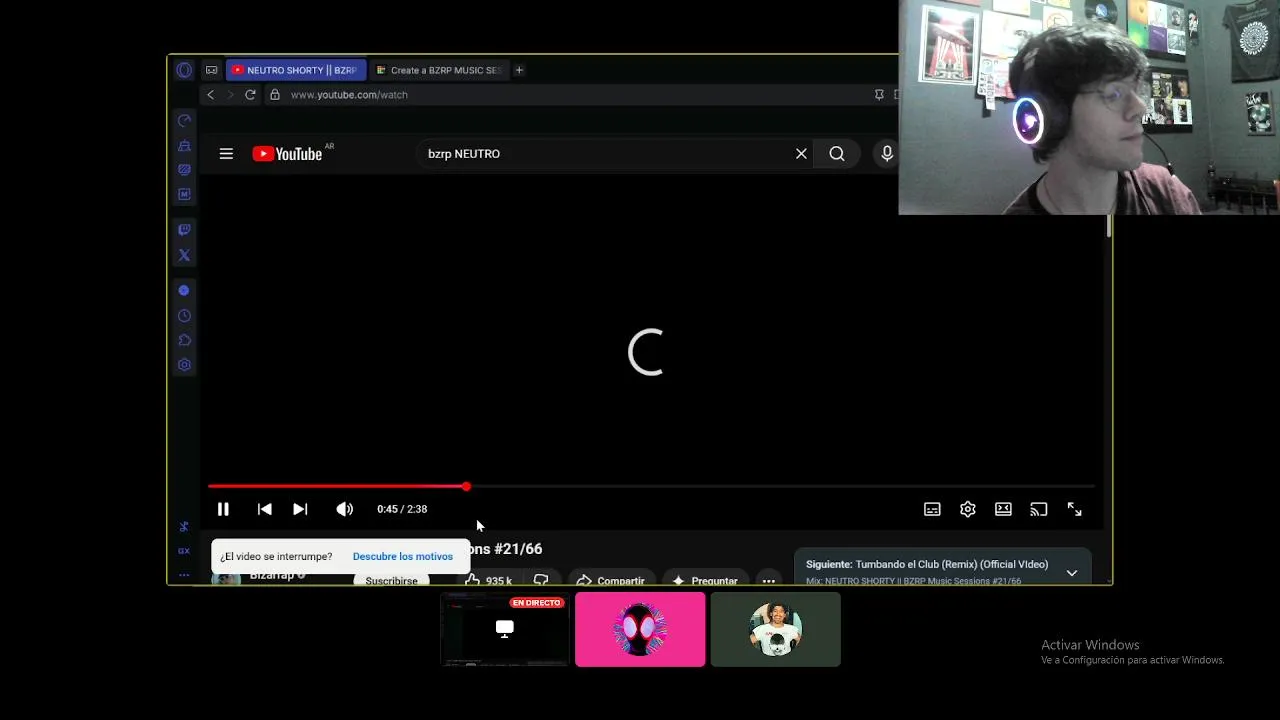Search with the magnifying glass button
Image resolution: width=1280 pixels, height=720 pixels.
click(x=837, y=154)
